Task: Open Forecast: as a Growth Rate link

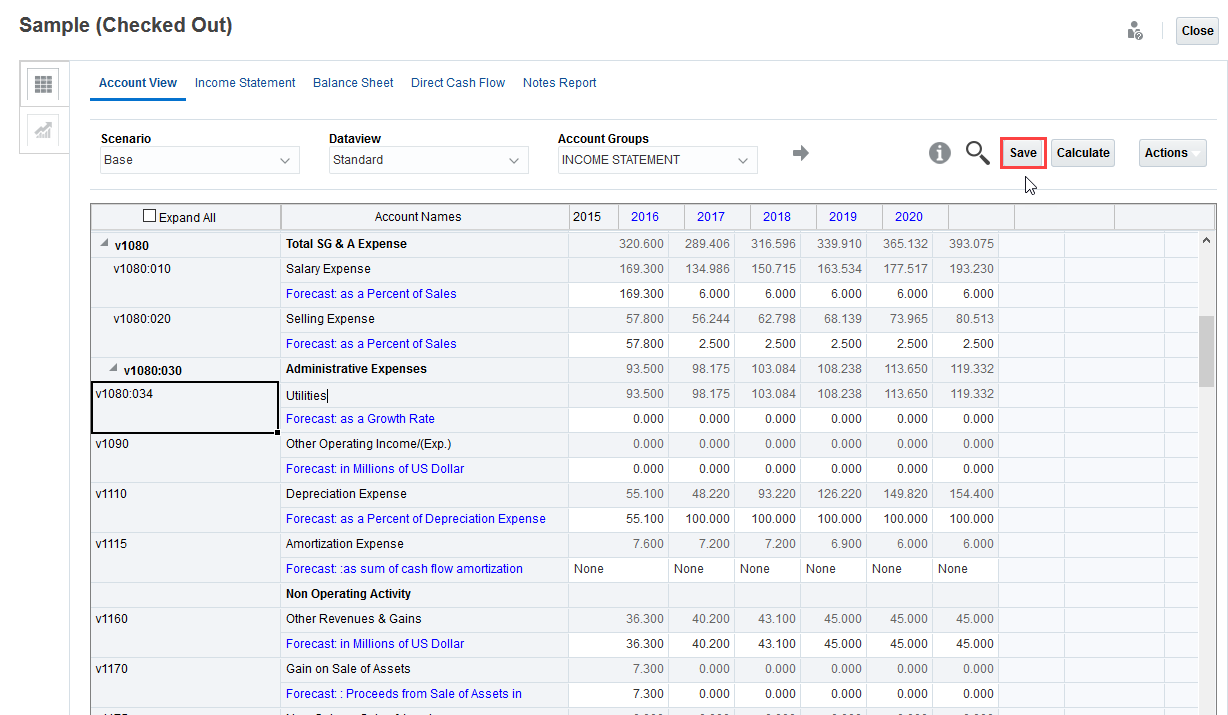Action: click(360, 419)
